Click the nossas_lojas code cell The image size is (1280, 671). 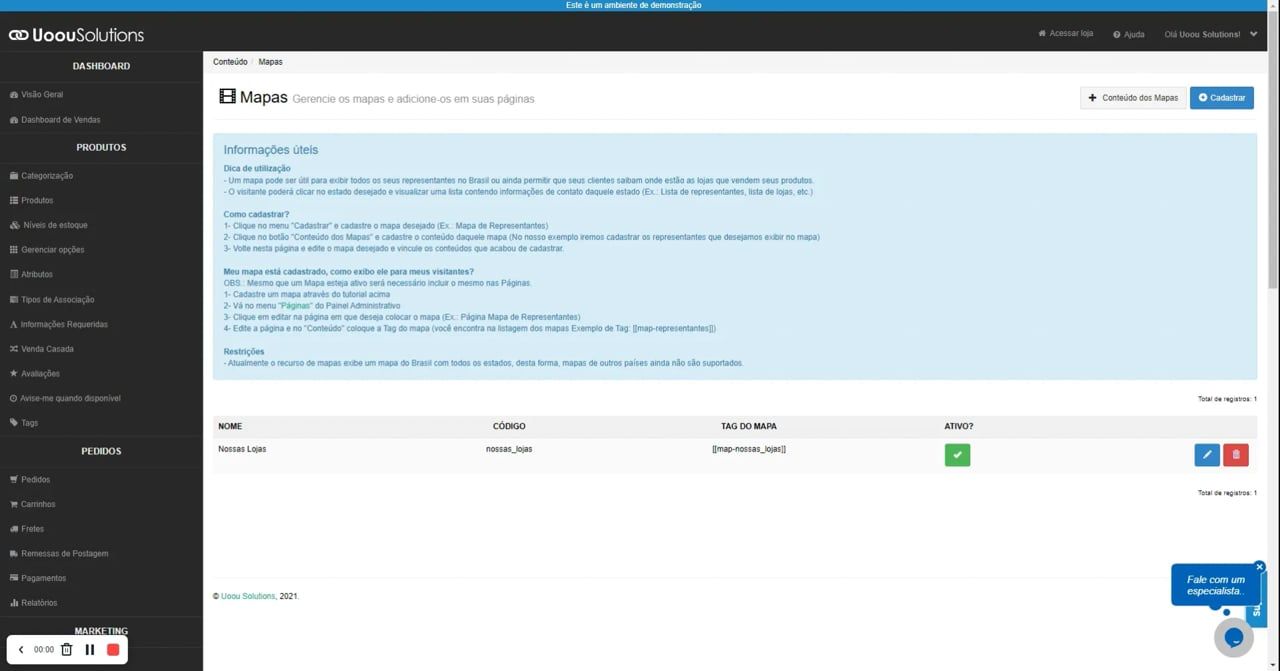pyautogui.click(x=509, y=449)
